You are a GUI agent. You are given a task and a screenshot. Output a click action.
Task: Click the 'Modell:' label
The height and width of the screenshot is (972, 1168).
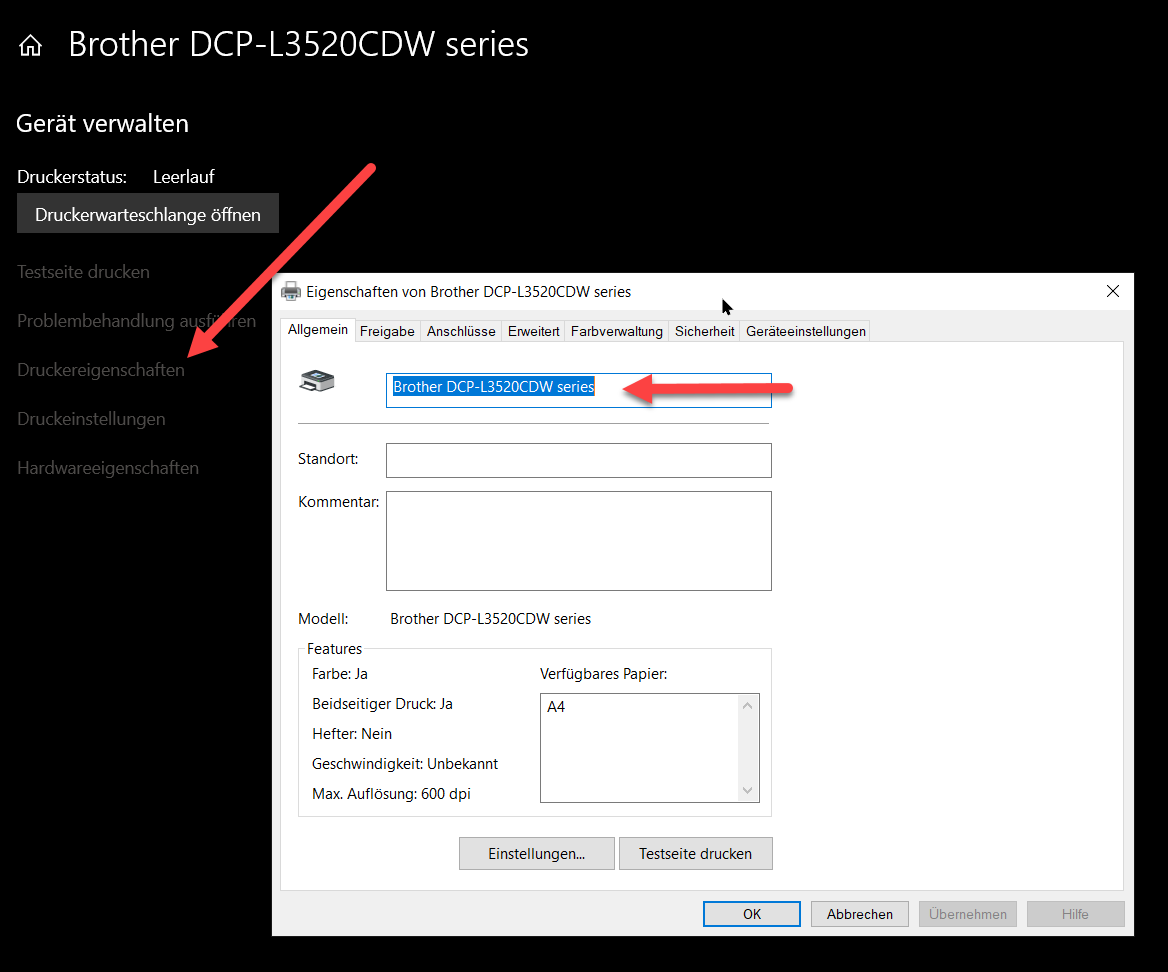click(323, 619)
